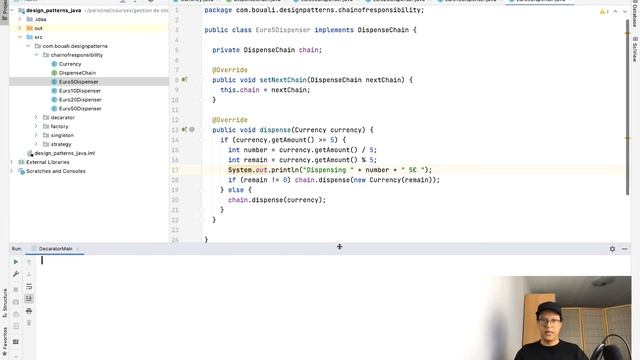Open the Favorites tool window

point(4,341)
